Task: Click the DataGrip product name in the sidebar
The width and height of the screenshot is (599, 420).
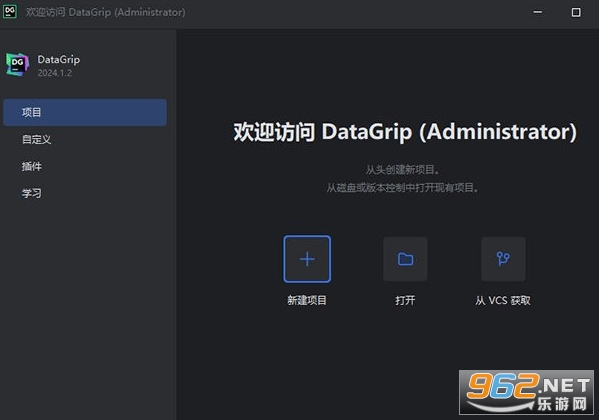Action: point(59,59)
